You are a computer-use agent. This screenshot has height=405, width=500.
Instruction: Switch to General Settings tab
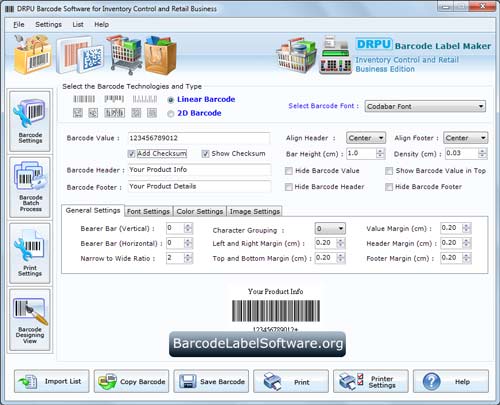click(x=93, y=211)
